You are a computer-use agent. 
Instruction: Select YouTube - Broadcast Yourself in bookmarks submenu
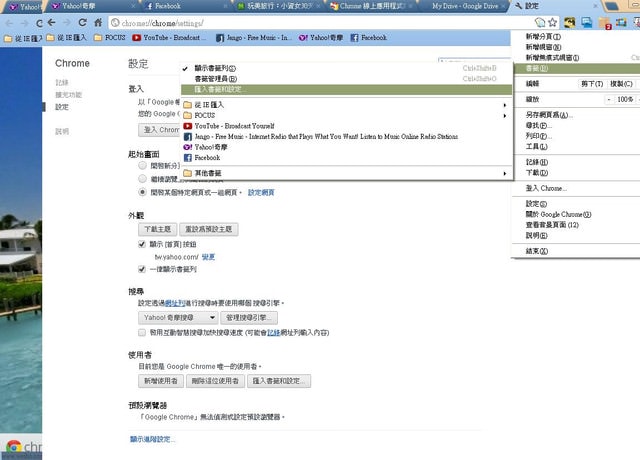click(346, 126)
